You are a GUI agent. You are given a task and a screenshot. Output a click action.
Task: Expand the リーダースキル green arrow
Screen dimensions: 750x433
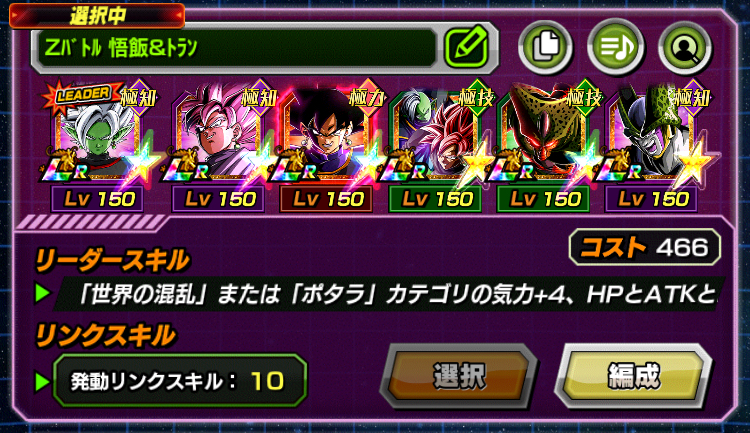(x=42, y=293)
